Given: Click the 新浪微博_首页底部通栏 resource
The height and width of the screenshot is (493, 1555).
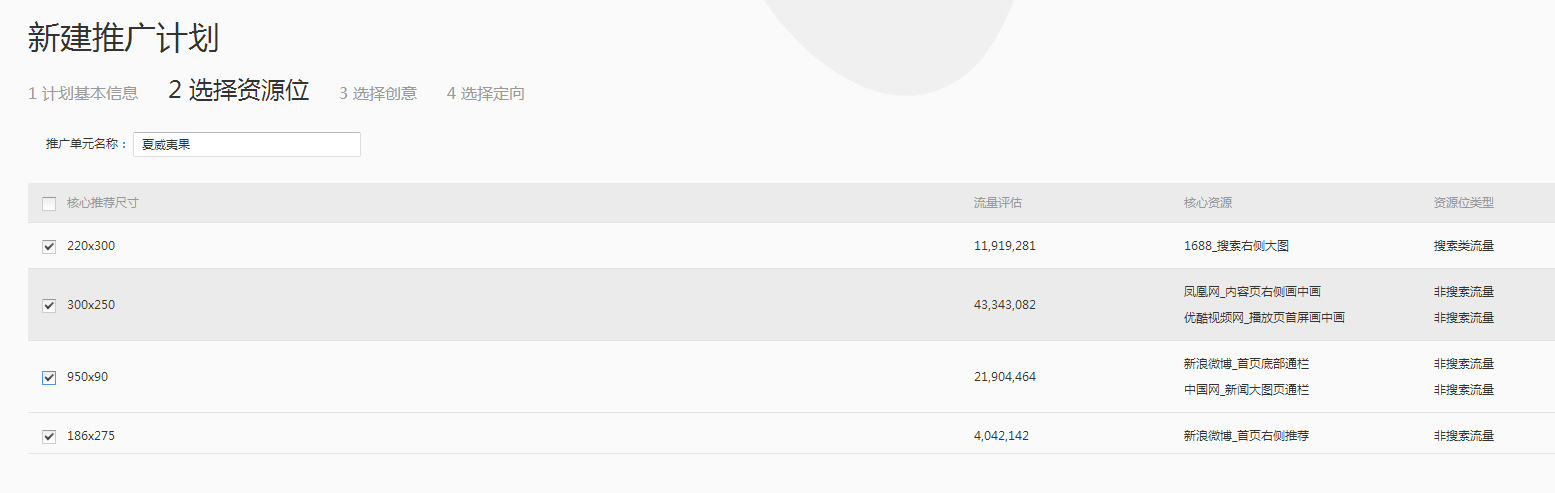Looking at the screenshot, I should pyautogui.click(x=1246, y=364).
